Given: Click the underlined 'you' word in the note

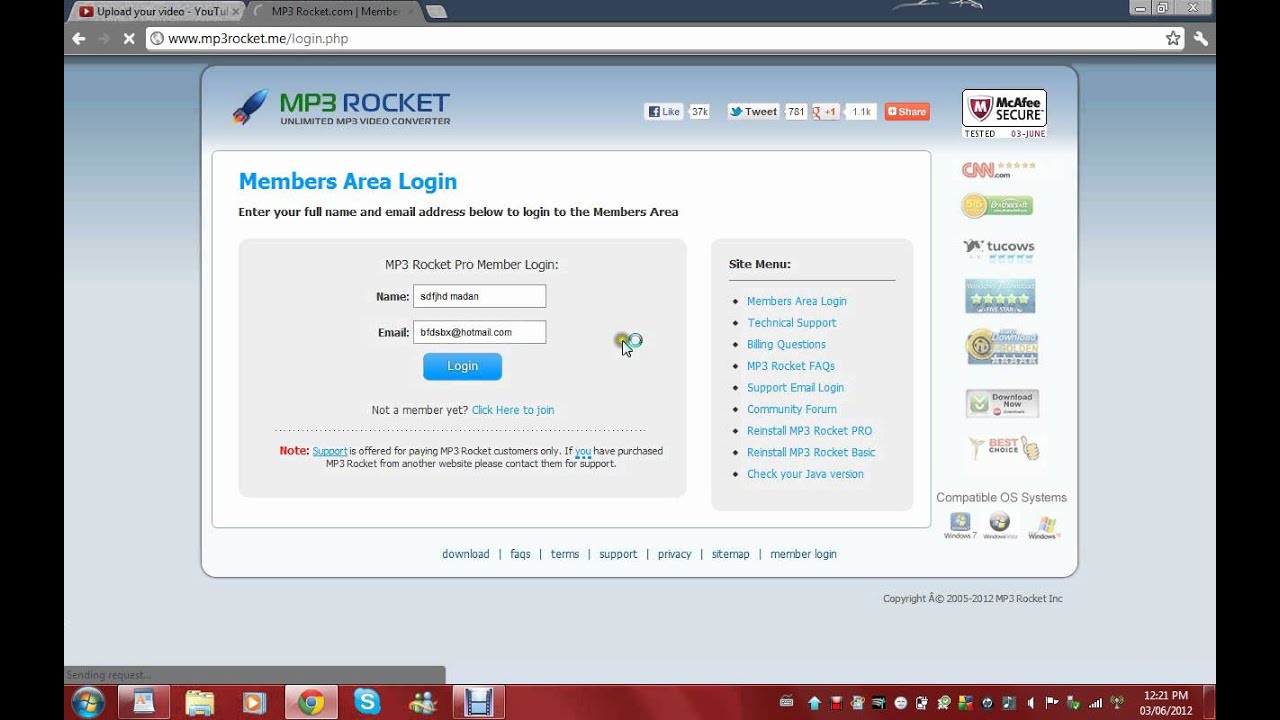Looking at the screenshot, I should [583, 451].
